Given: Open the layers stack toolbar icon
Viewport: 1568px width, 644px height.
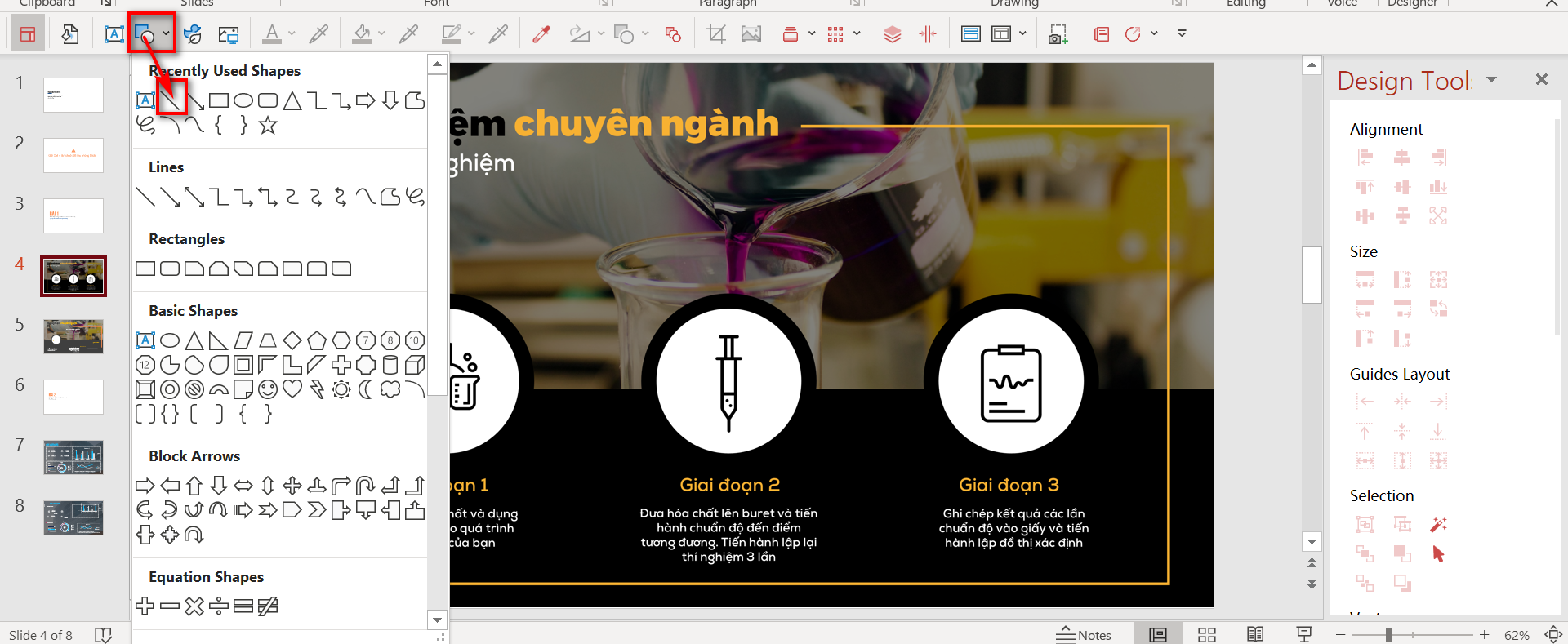Looking at the screenshot, I should click(x=893, y=34).
